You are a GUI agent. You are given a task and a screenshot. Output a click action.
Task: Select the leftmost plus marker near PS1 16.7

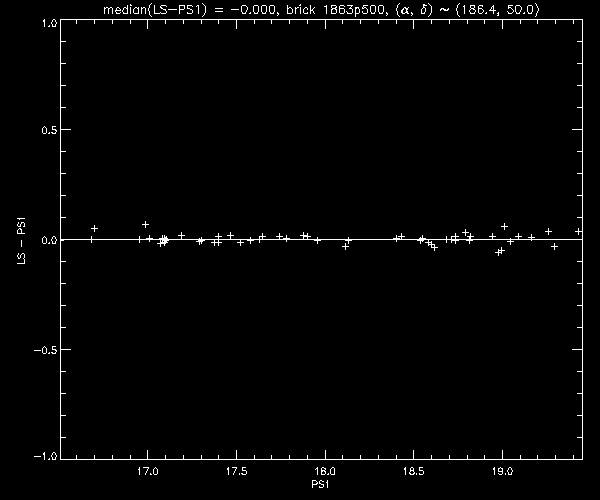tap(95, 228)
